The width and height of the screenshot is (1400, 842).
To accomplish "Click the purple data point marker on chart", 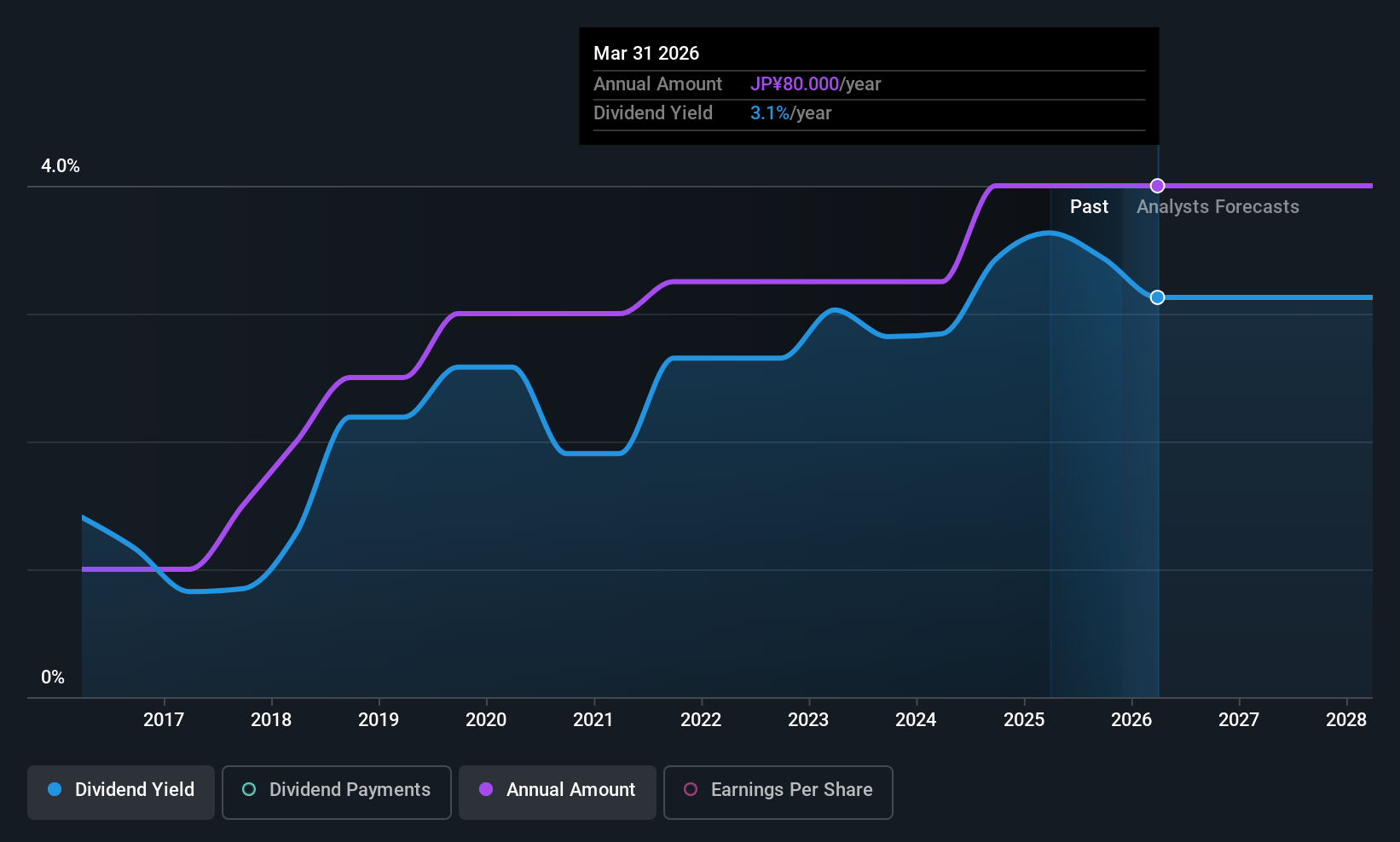I will (x=1157, y=186).
